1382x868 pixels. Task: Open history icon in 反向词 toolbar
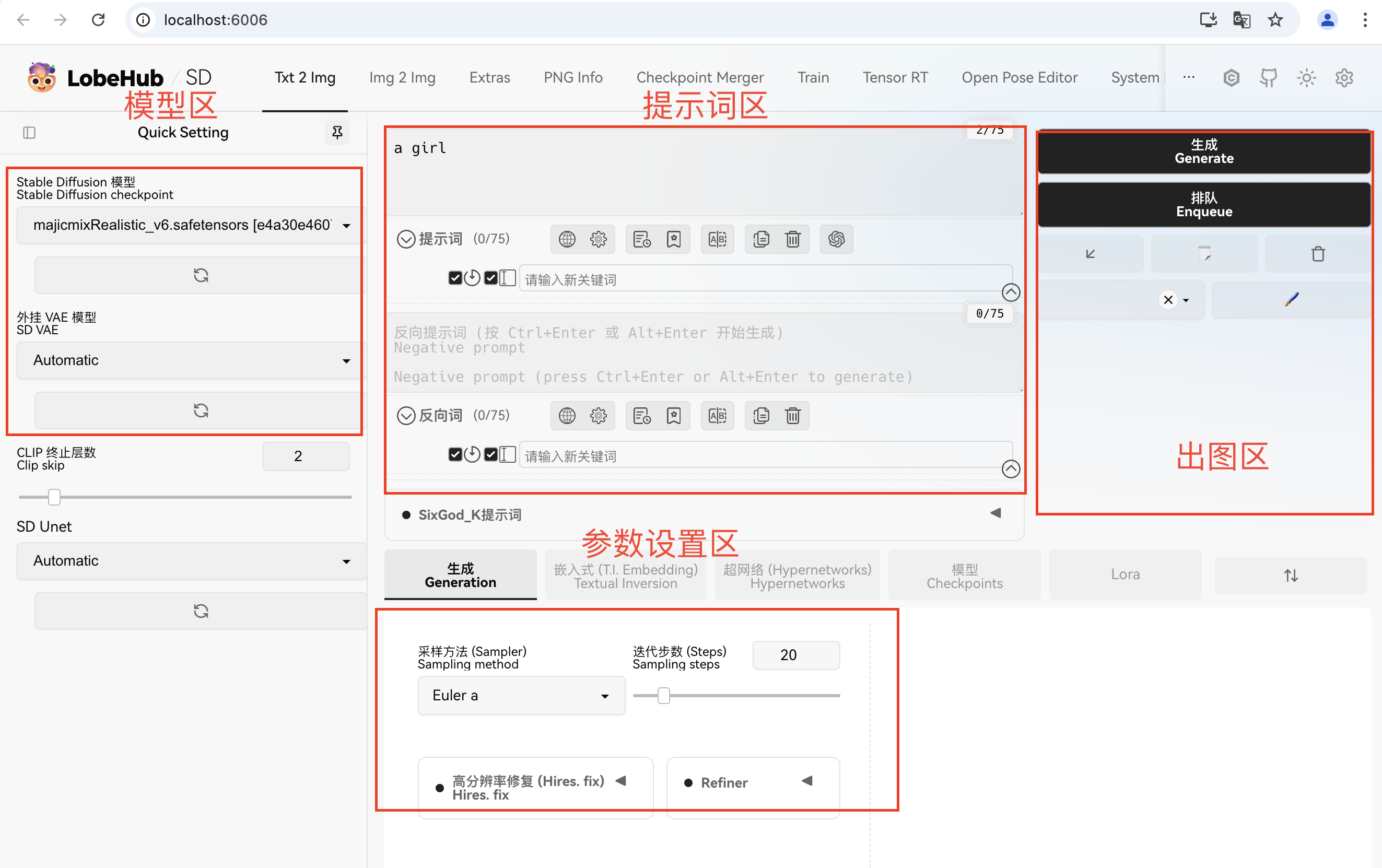coord(641,415)
